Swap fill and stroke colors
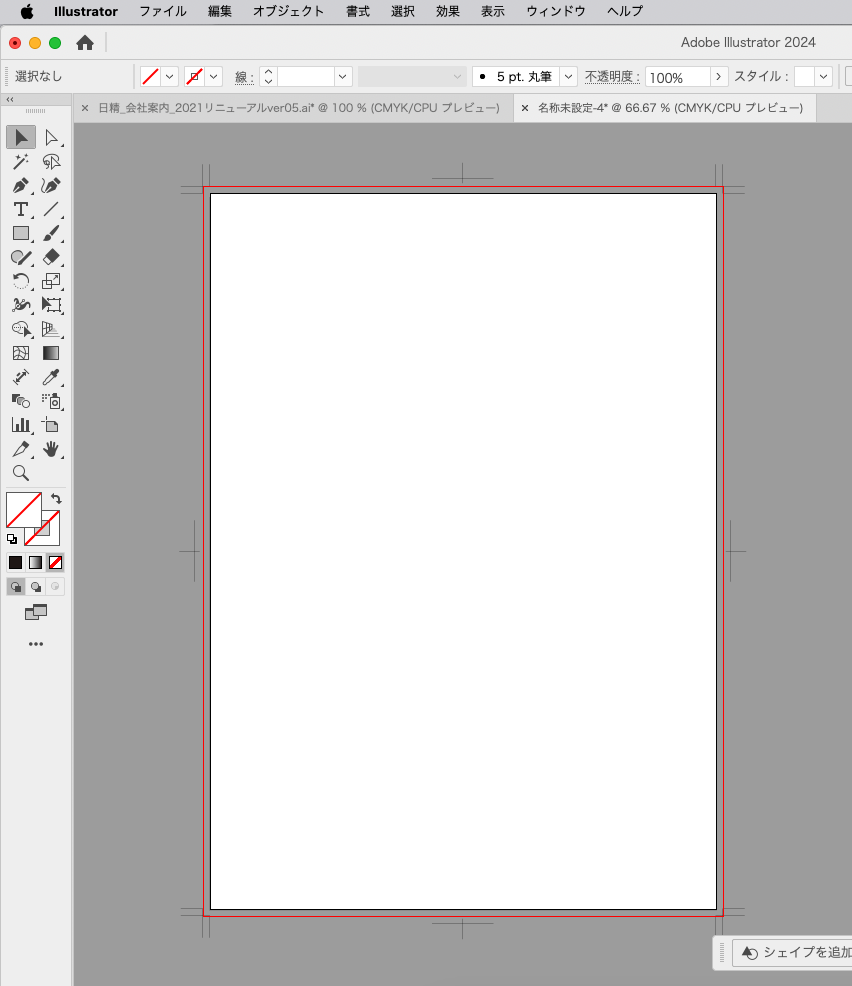This screenshot has height=986, width=852. (56, 498)
